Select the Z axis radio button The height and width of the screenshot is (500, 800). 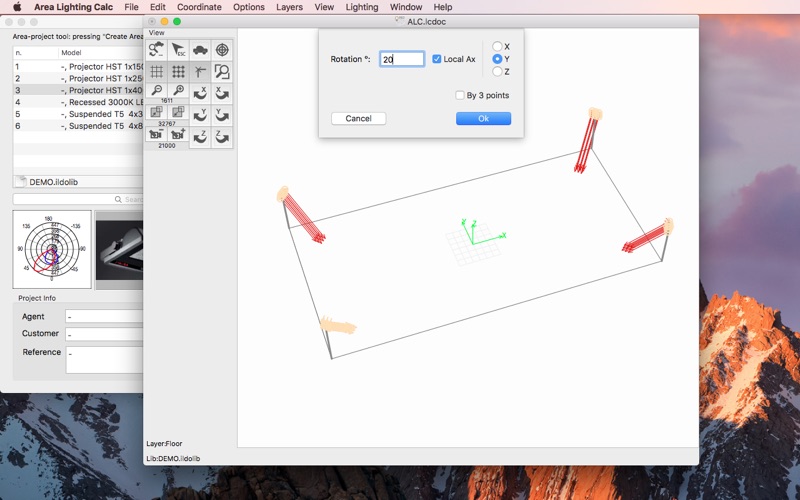497,72
